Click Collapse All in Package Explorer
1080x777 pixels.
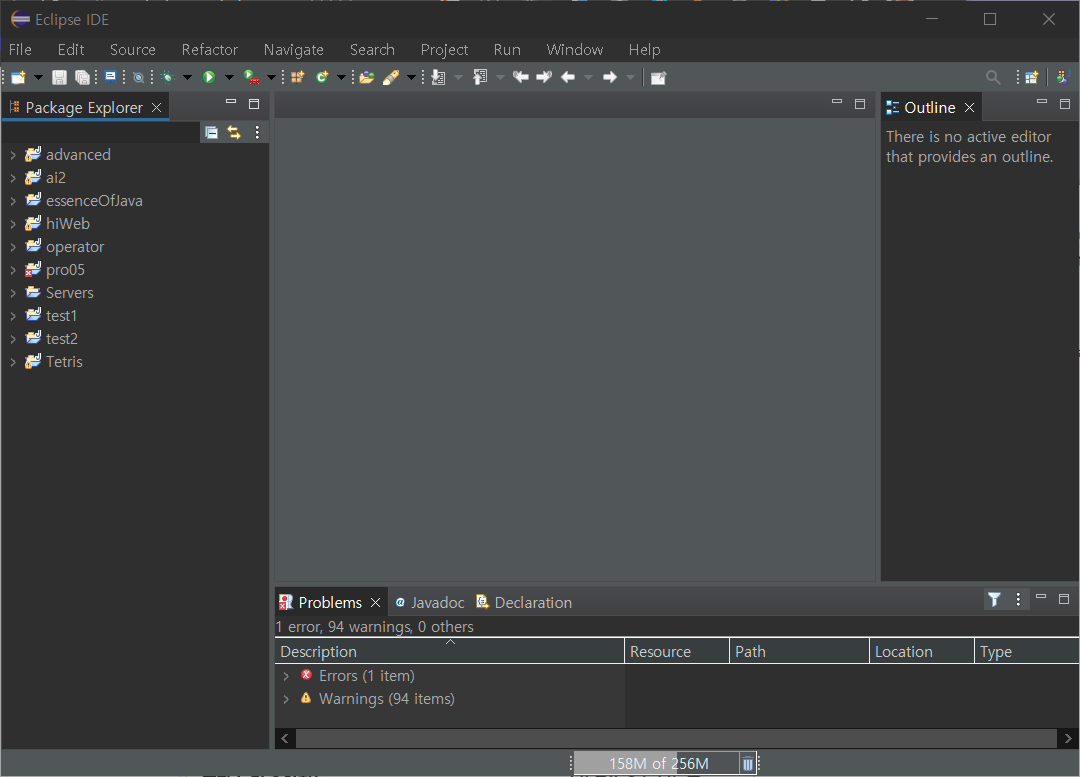(211, 132)
